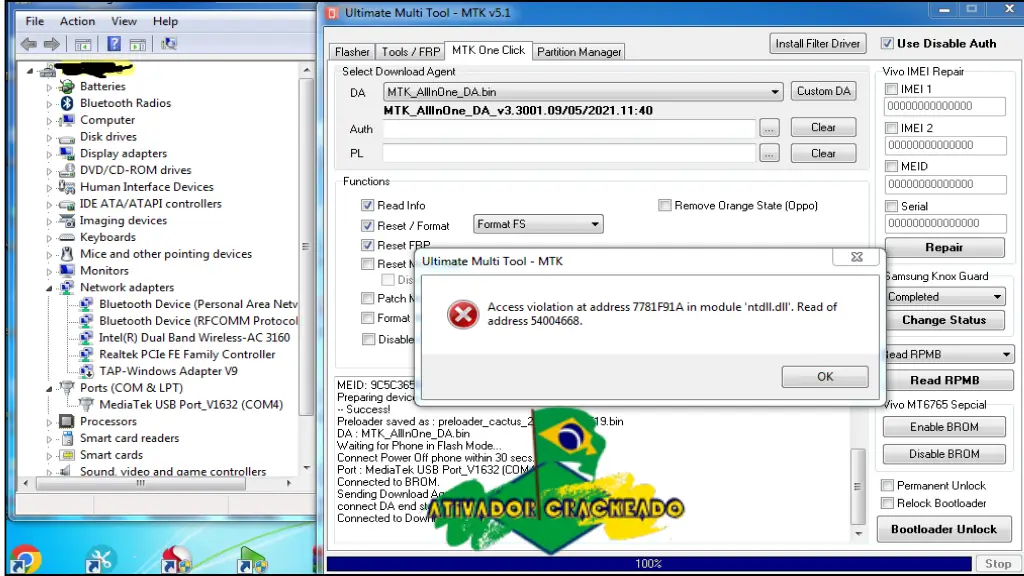Click the Custom DA button

tap(824, 91)
